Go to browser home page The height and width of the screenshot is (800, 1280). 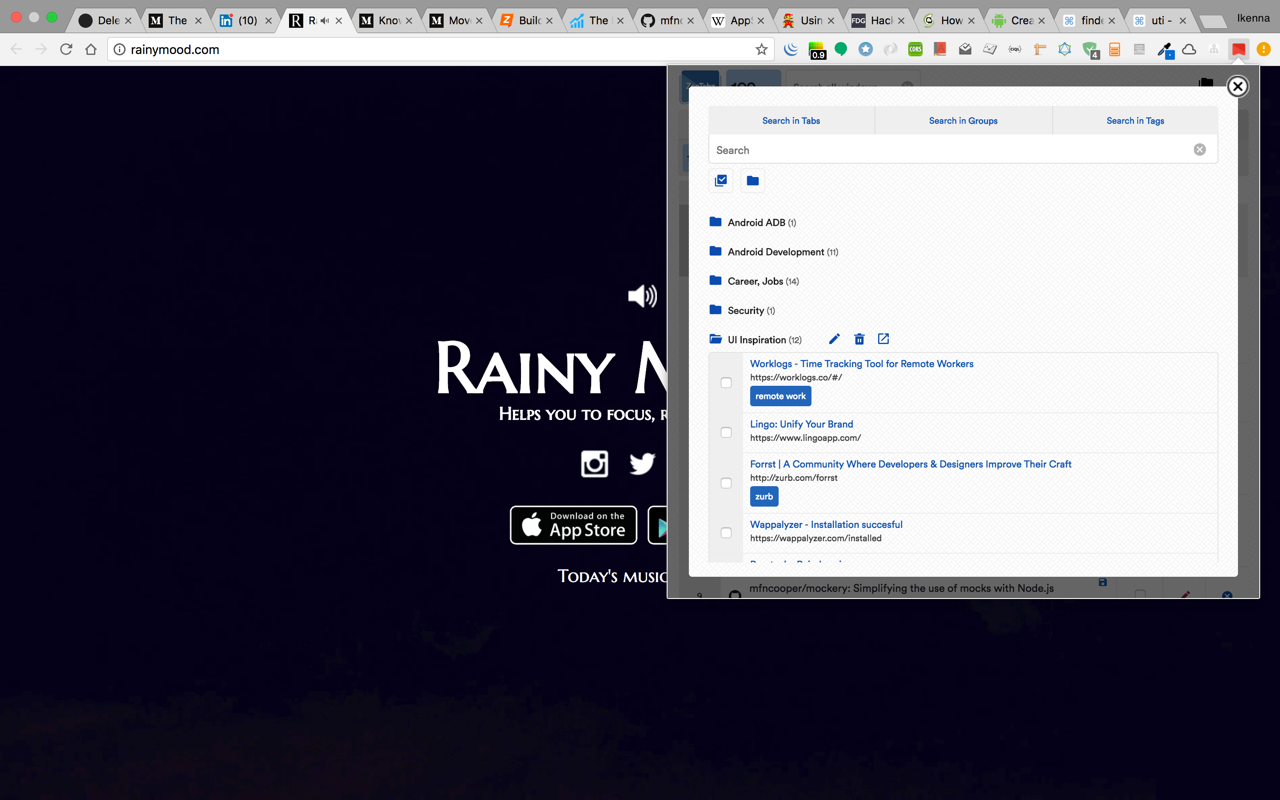91,49
